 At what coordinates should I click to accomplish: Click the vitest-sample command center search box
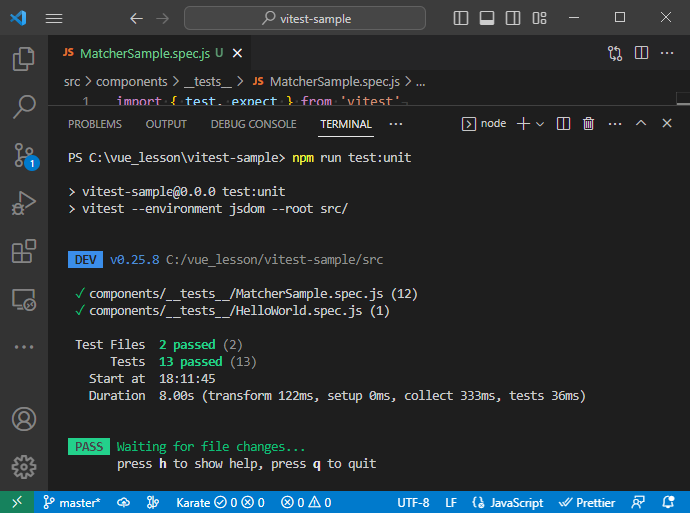305,18
